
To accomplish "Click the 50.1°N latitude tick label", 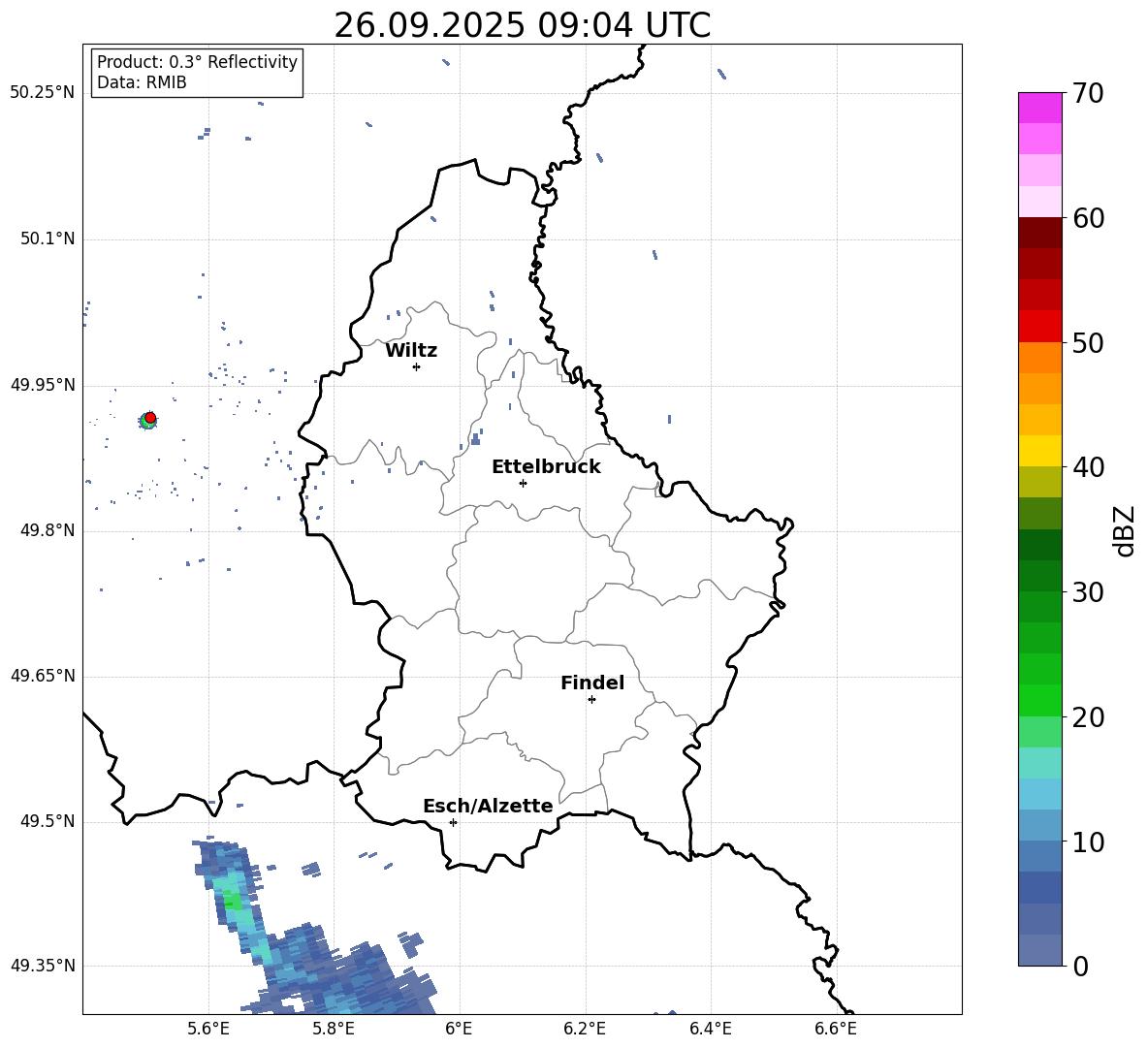I will pos(47,238).
